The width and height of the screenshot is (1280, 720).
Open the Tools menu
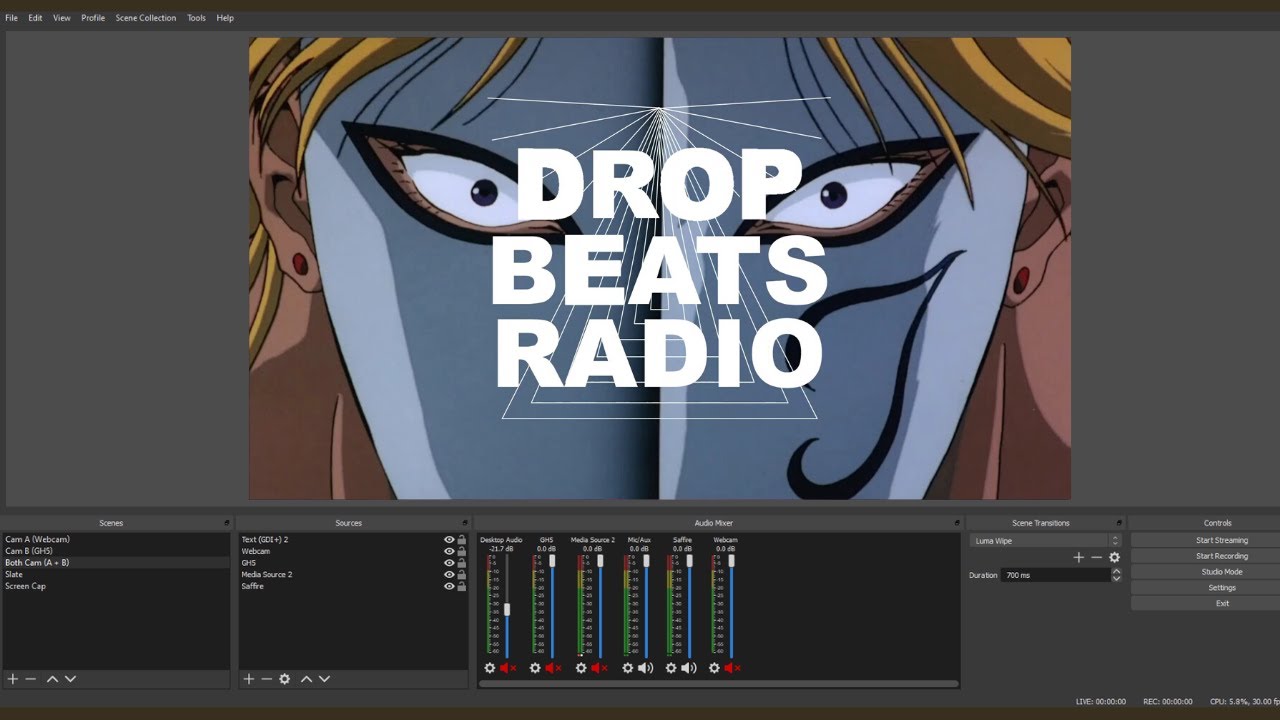pos(196,18)
